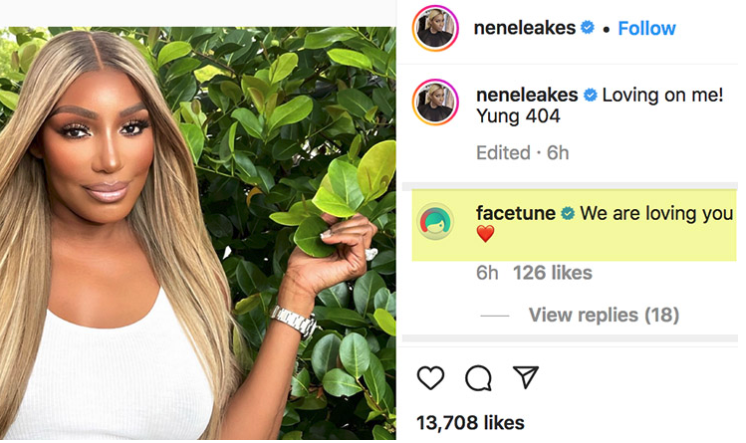Open neneleakes profile picture in post header
Viewport: 746px width, 443px height.
click(x=435, y=27)
